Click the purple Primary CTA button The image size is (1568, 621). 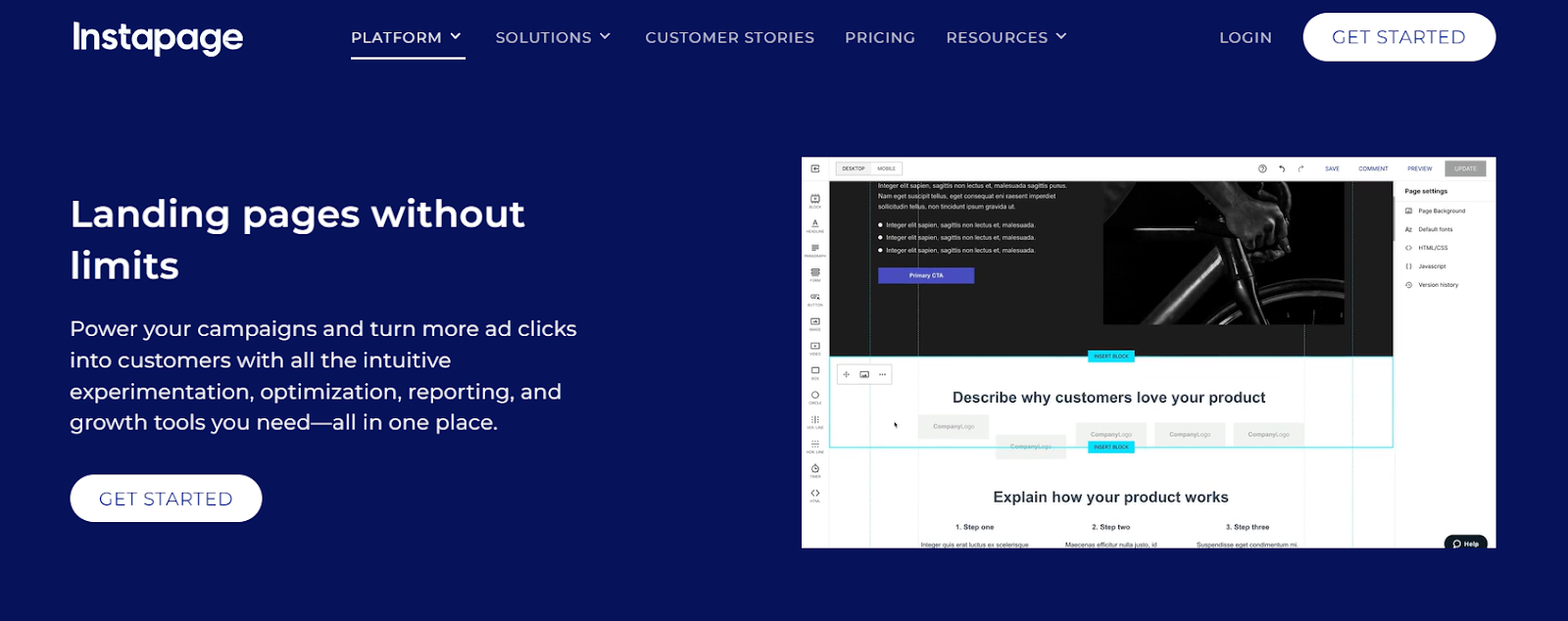pyautogui.click(x=926, y=275)
